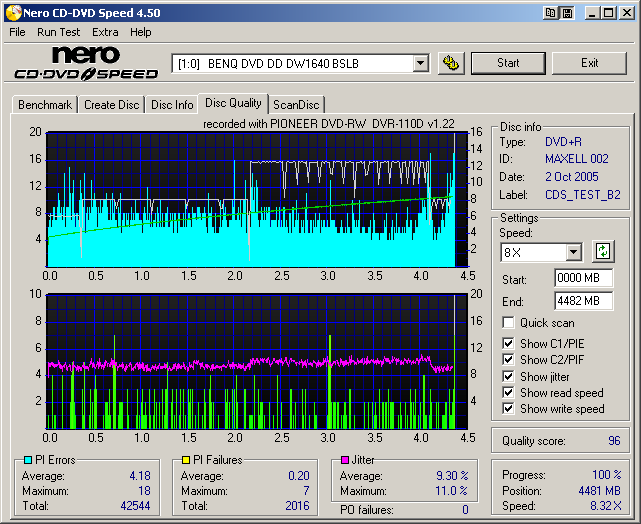Click the drive options icon beside drive selector
This screenshot has height=524, width=641.
(x=451, y=63)
